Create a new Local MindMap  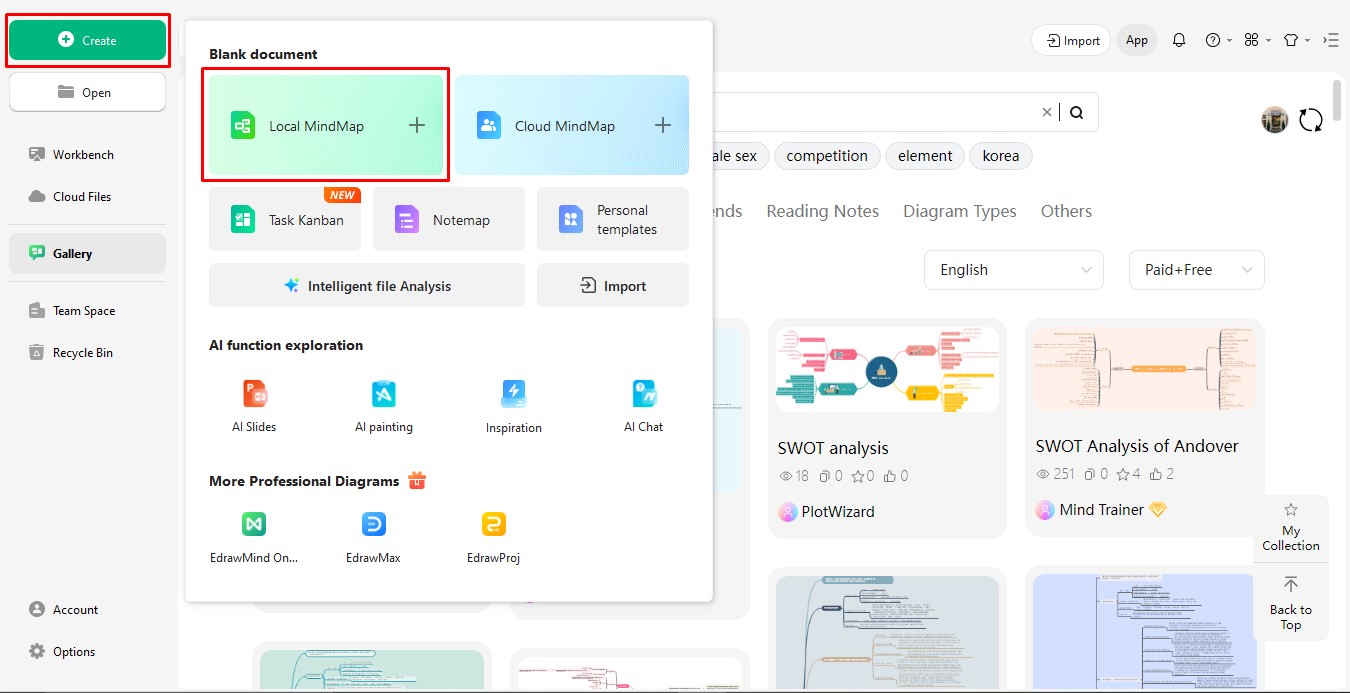[x=326, y=125]
